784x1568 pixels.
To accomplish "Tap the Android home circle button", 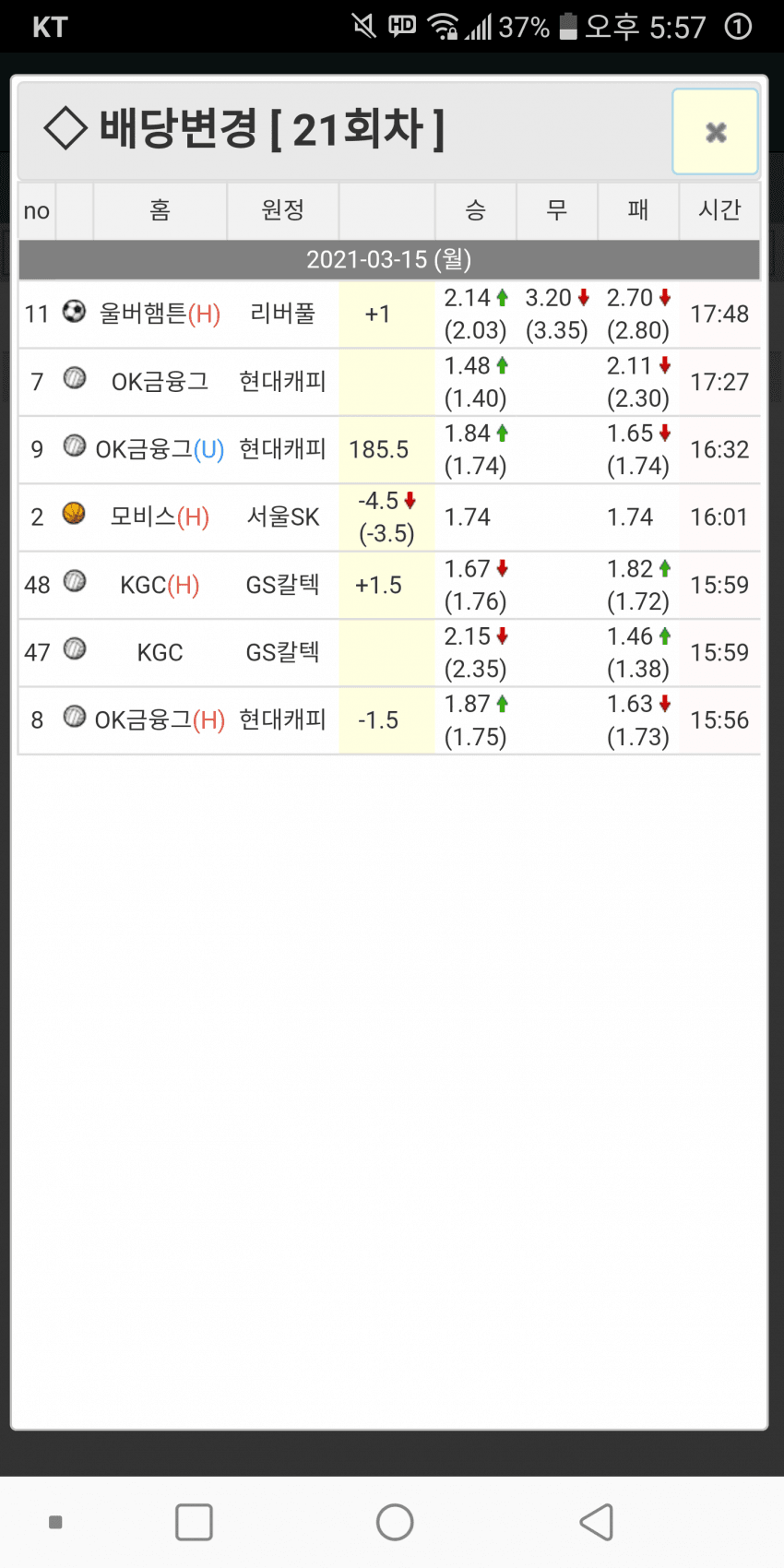I will point(395,1522).
